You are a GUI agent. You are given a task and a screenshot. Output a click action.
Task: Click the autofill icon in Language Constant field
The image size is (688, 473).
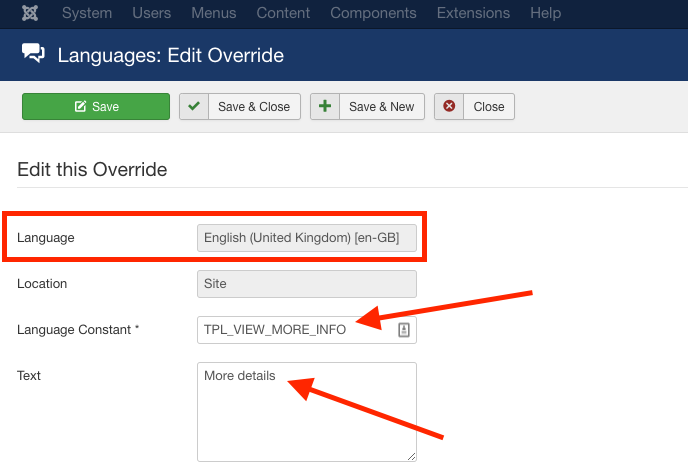(x=404, y=330)
